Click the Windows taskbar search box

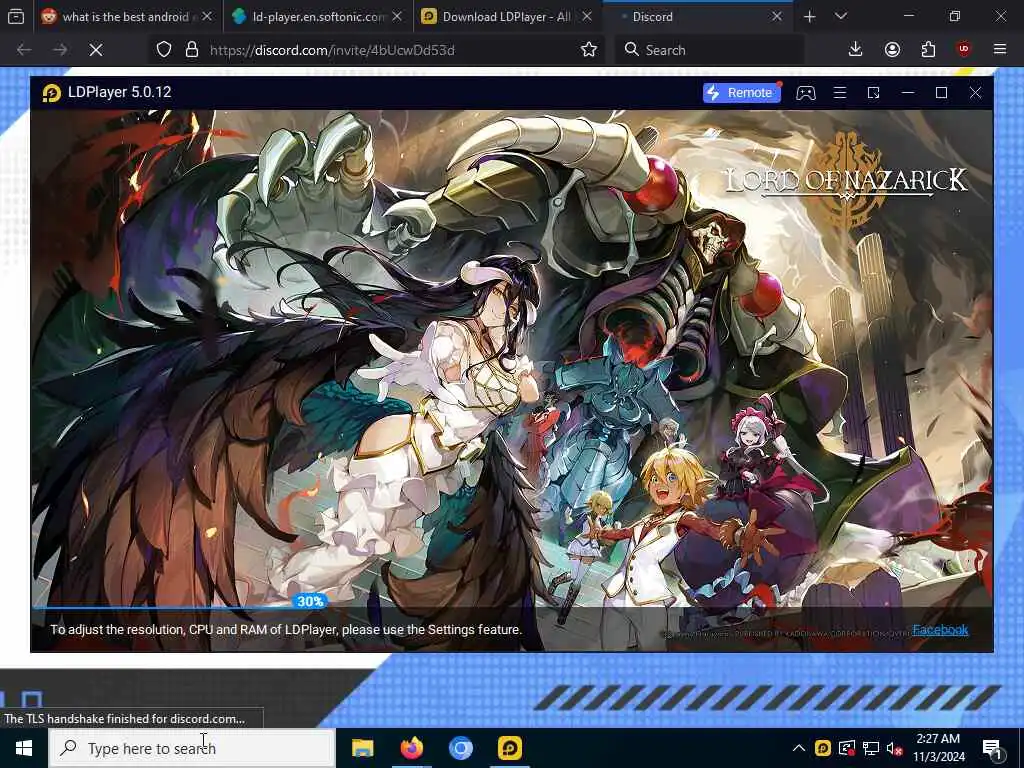(192, 748)
